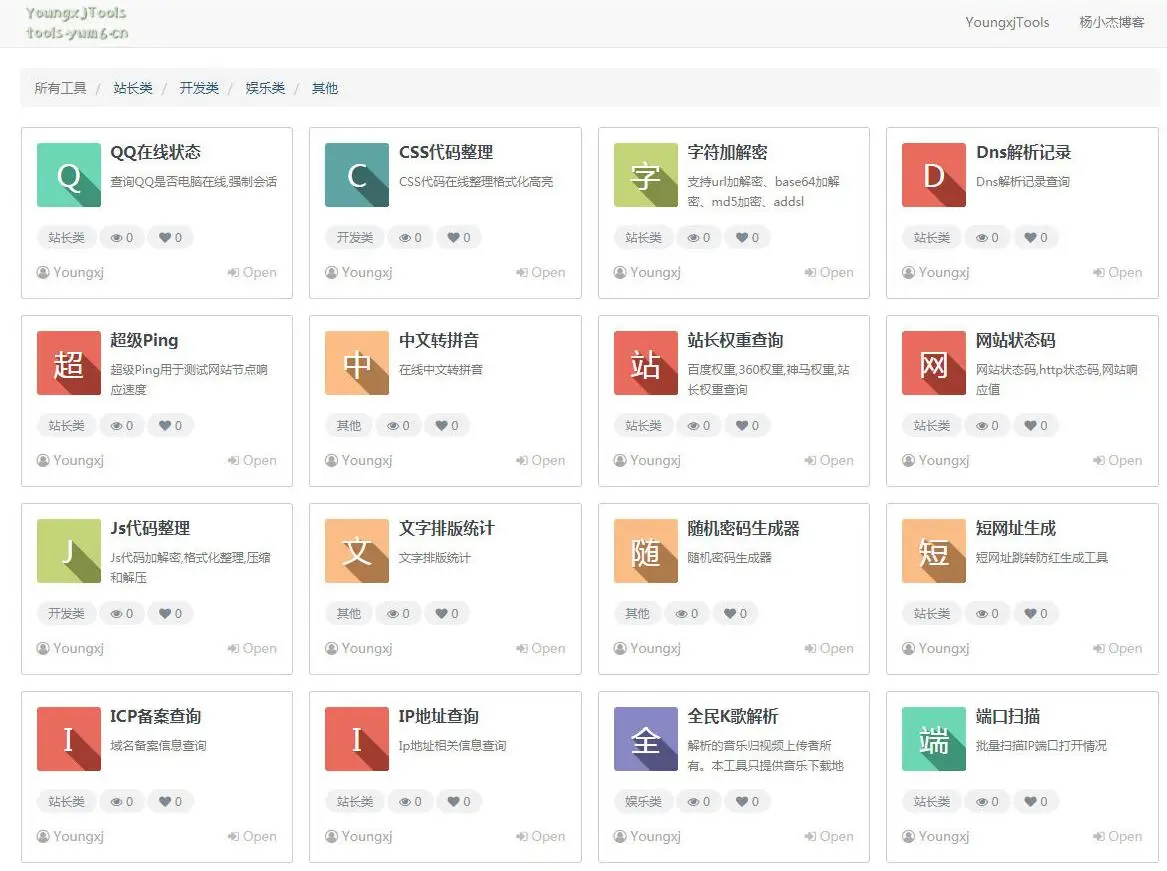This screenshot has width=1167, height=871.
Task: Click the "站" 站长权重查询 icon
Action: [645, 363]
